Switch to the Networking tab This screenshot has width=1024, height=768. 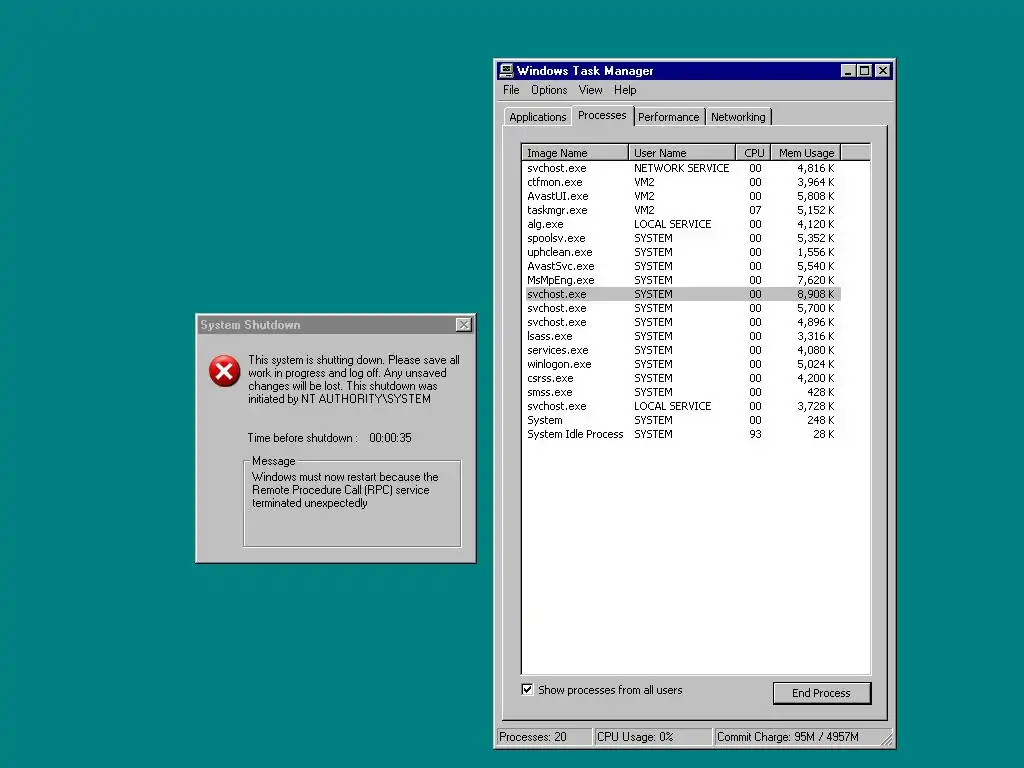pos(738,117)
